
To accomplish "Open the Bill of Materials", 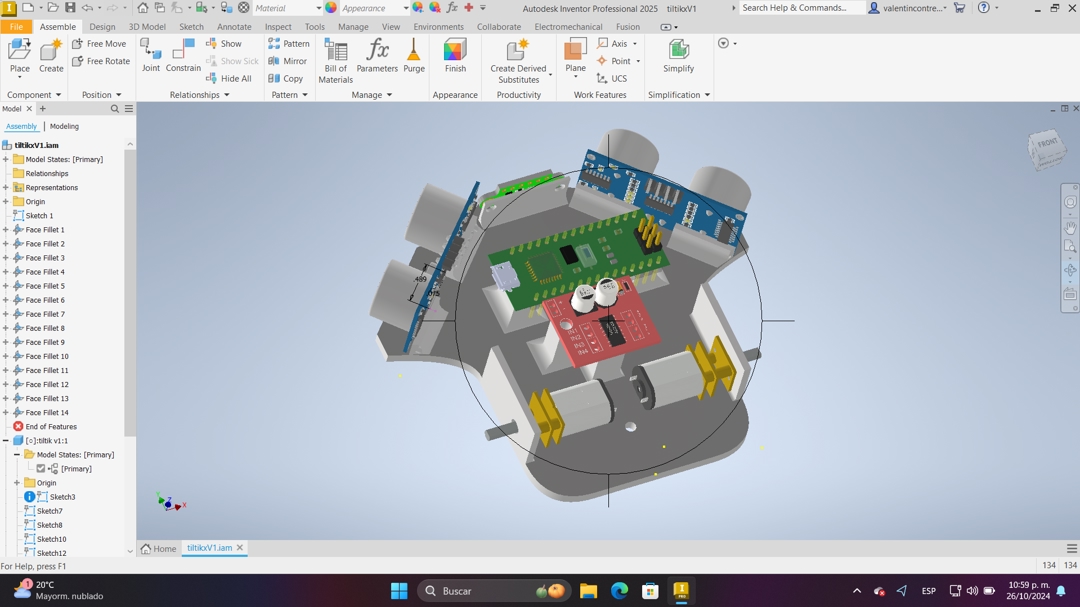I will 335,60.
